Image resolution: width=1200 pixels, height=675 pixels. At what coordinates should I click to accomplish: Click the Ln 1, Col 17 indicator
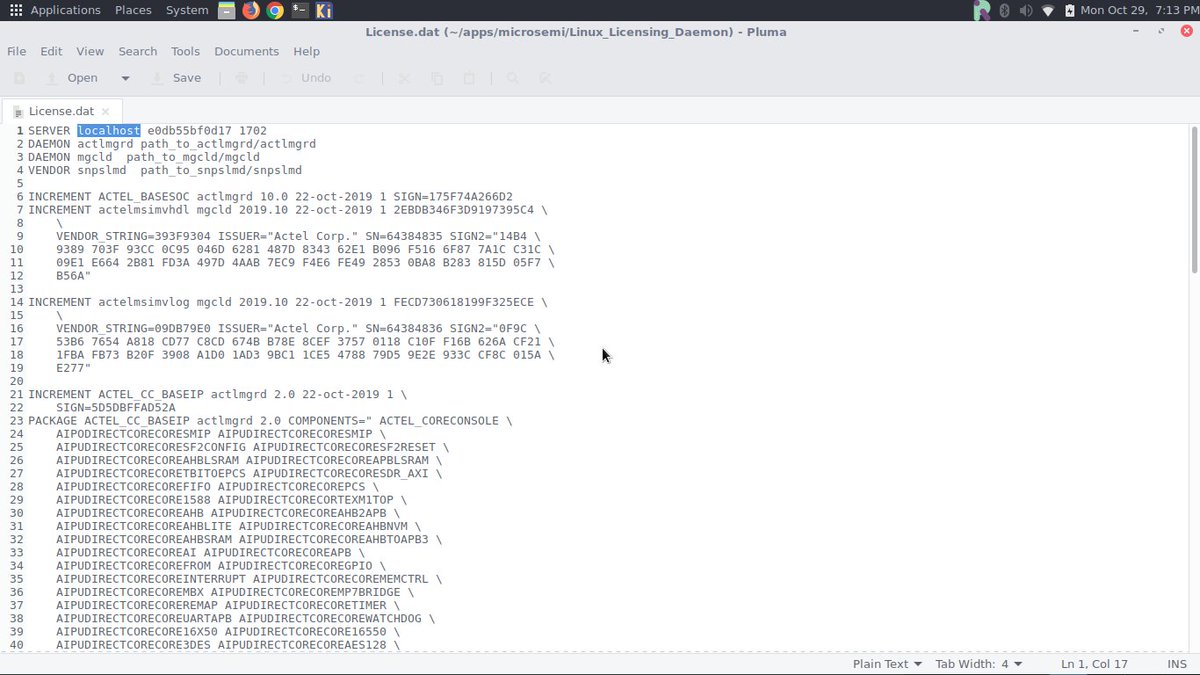(x=1093, y=664)
